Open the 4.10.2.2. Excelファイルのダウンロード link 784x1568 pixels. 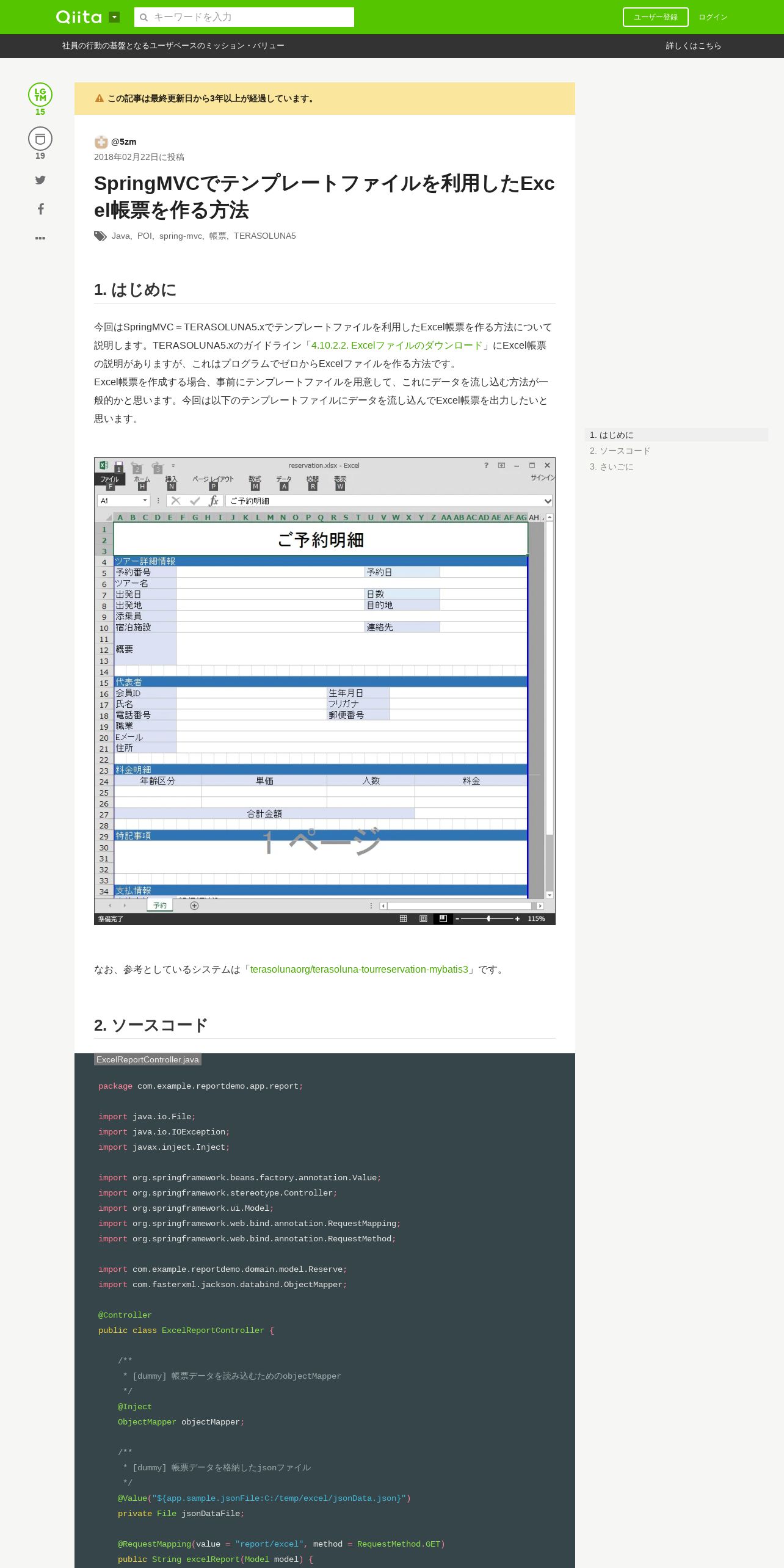click(x=397, y=346)
